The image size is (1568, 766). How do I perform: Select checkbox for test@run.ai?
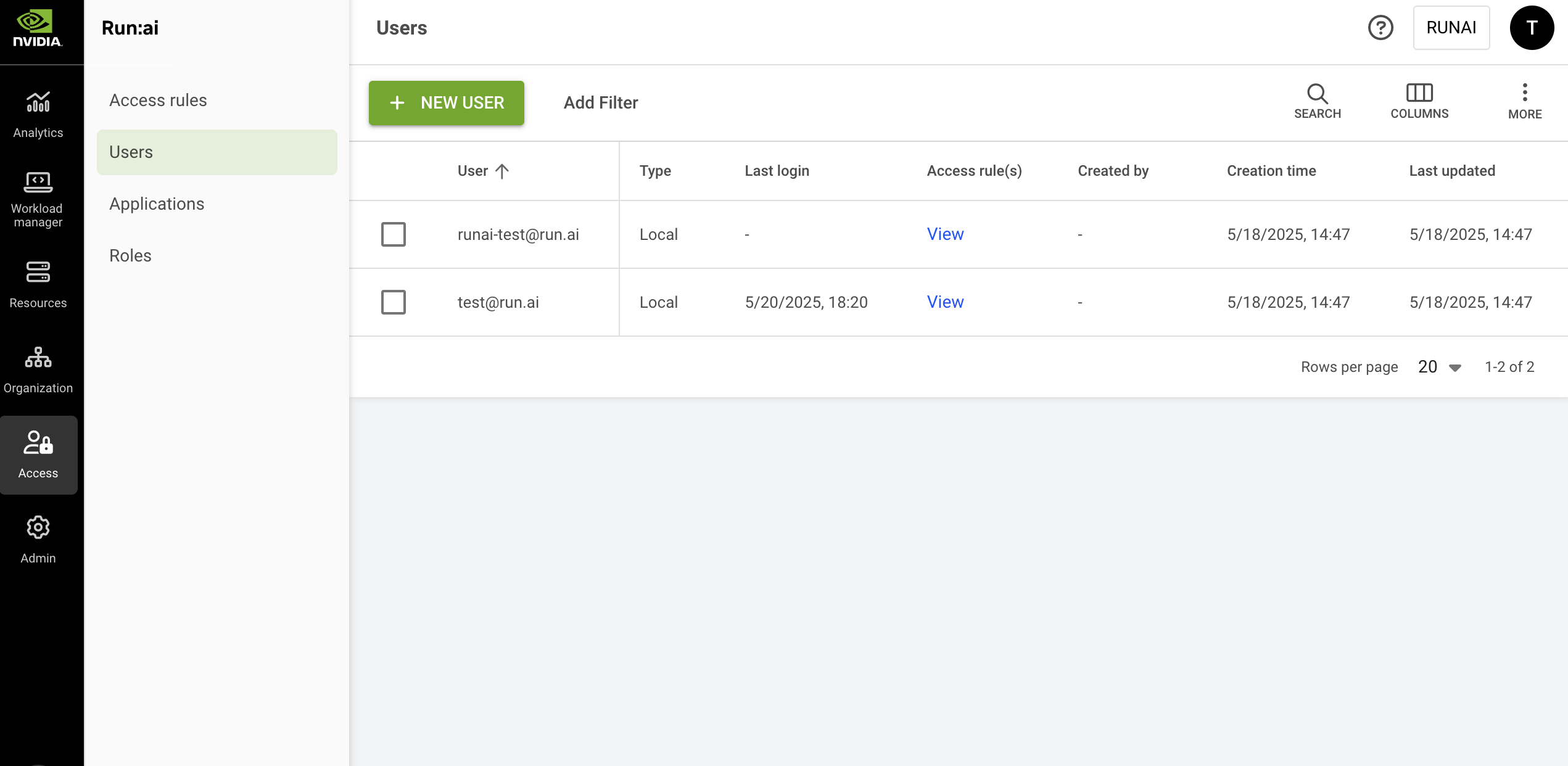point(393,302)
